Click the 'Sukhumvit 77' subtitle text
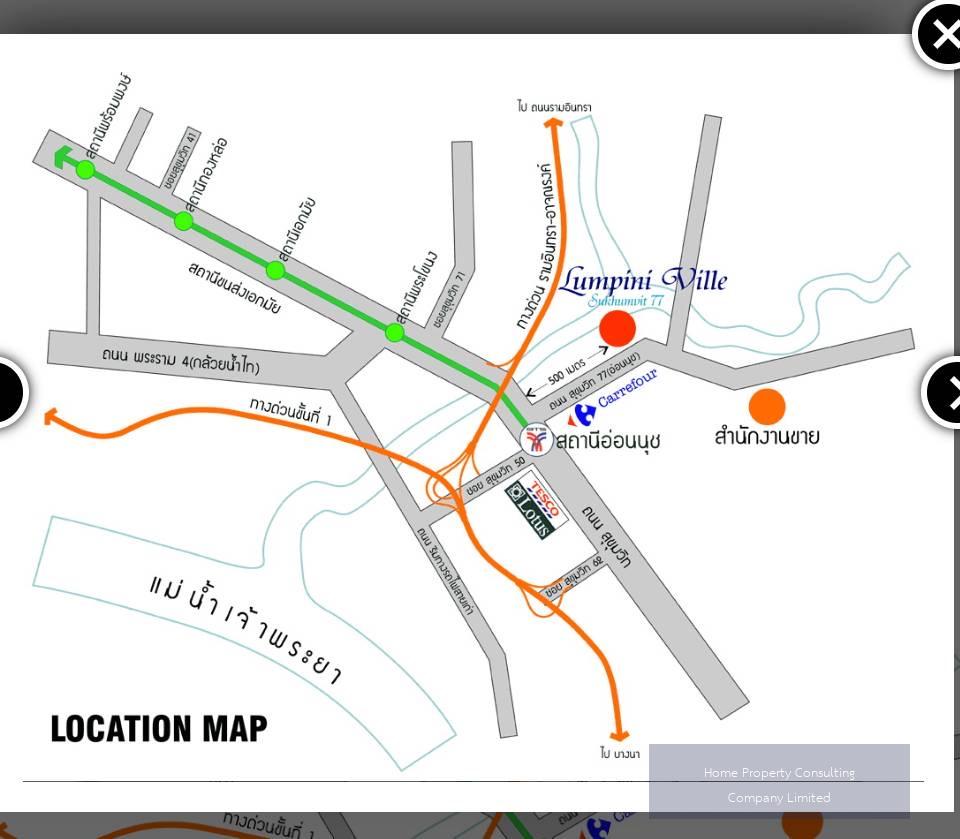 click(x=625, y=300)
